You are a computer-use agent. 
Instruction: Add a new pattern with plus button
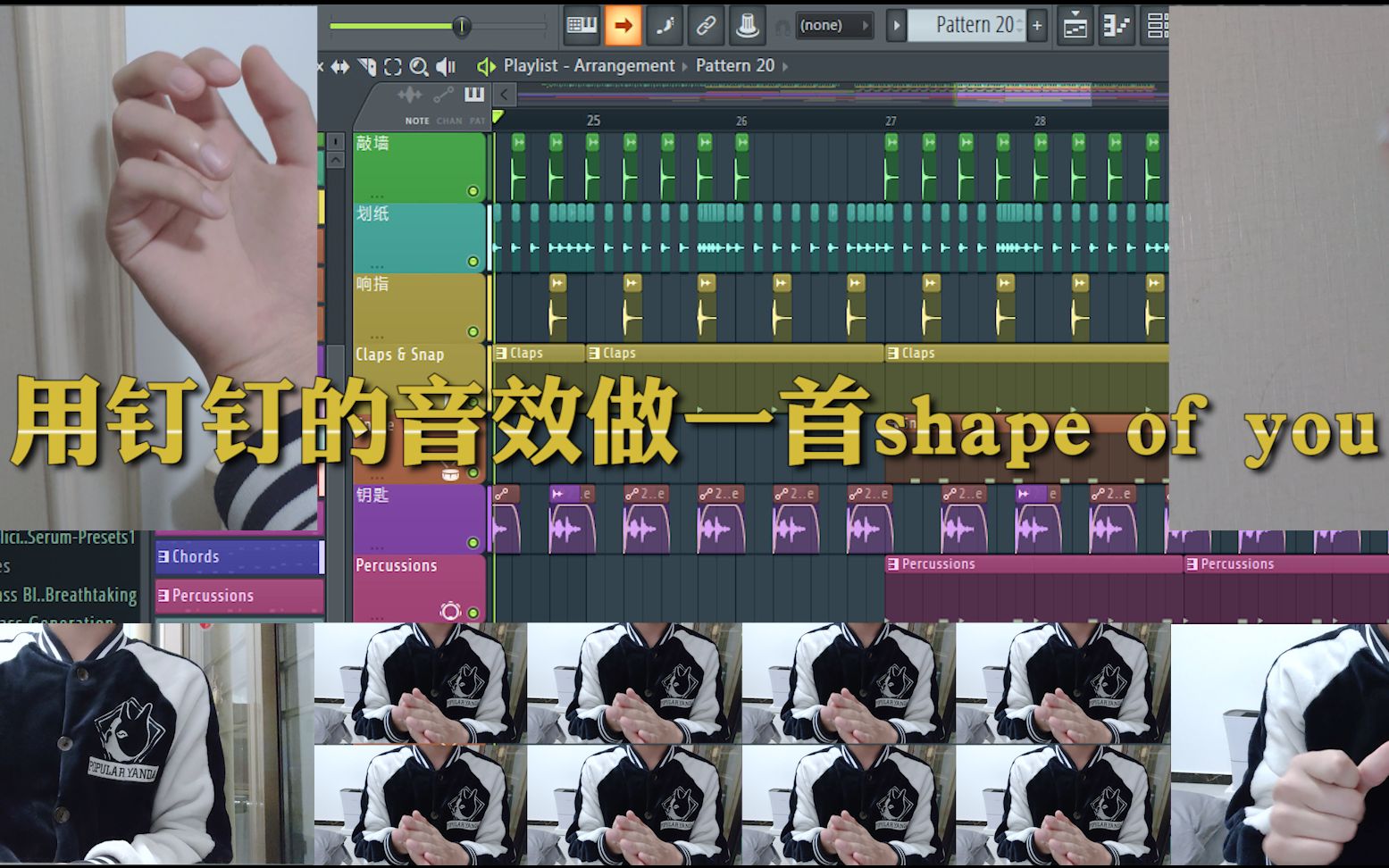tap(1037, 25)
